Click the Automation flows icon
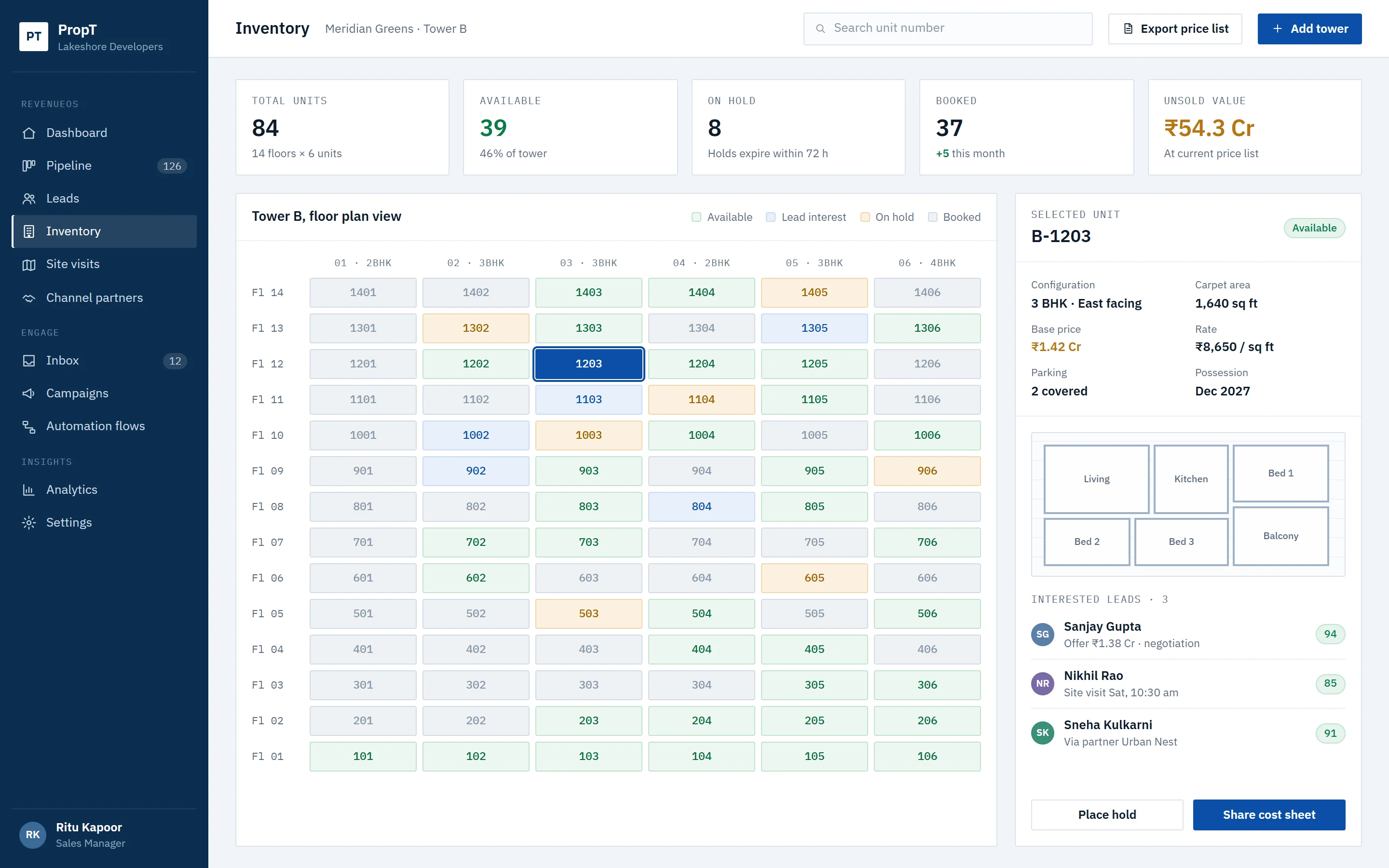The height and width of the screenshot is (868, 1389). 29,427
